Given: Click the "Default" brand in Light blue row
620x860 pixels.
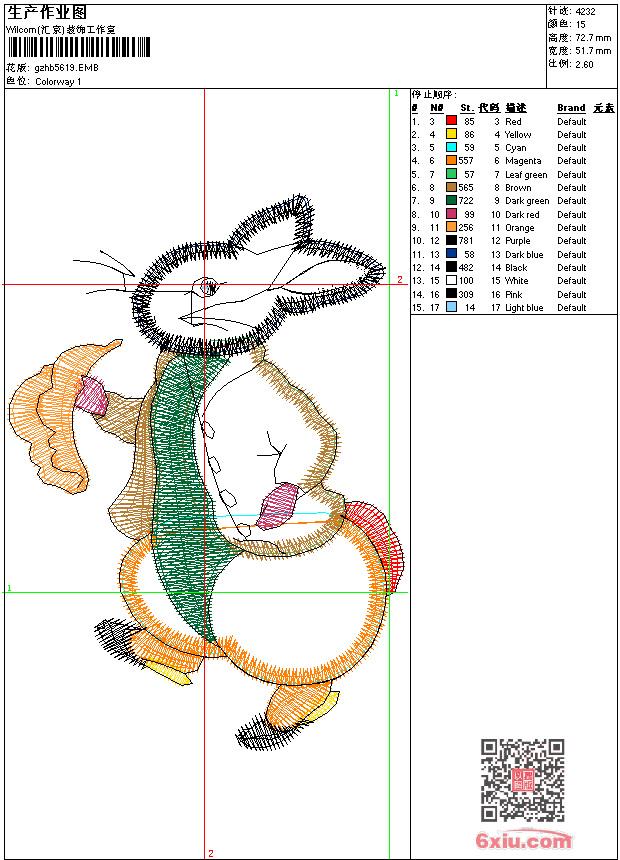Looking at the screenshot, I should point(572,308).
